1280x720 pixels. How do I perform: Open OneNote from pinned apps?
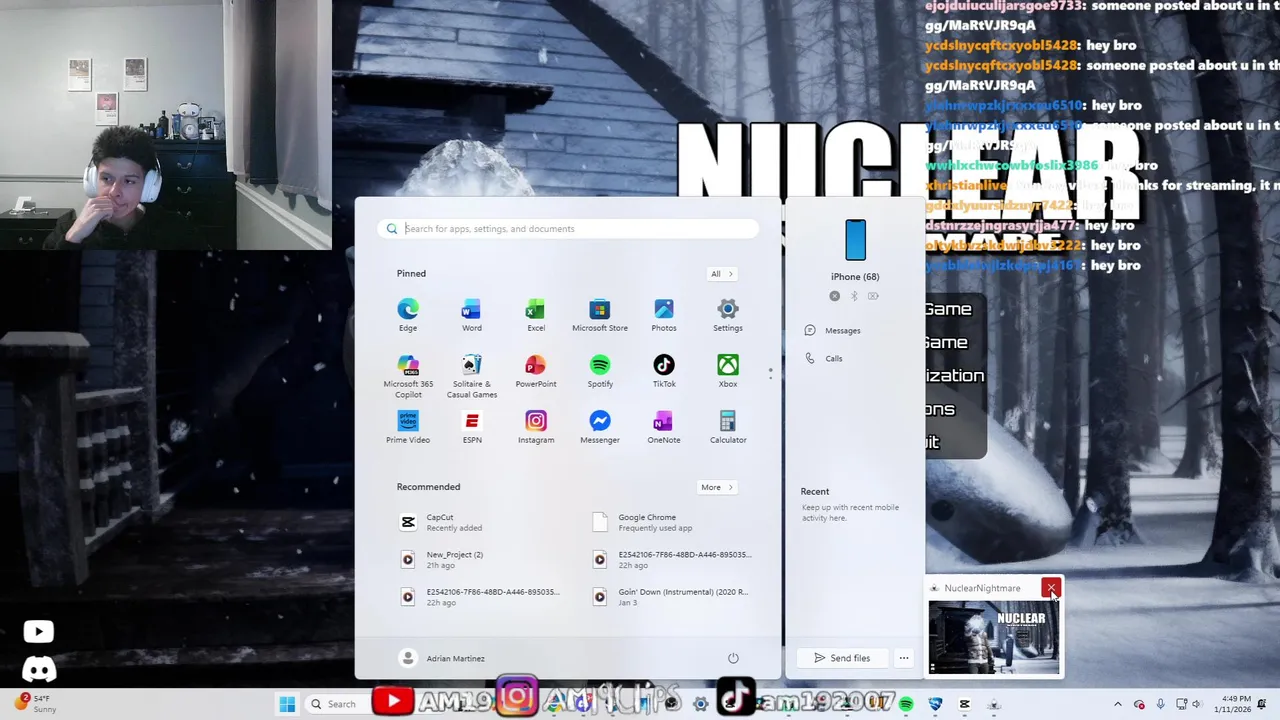(664, 427)
